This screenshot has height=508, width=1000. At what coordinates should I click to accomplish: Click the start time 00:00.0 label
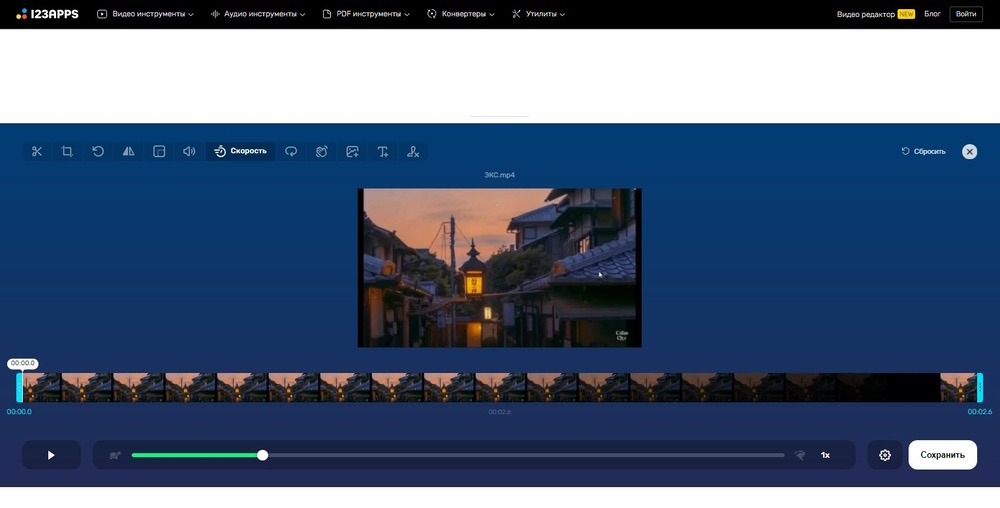[19, 412]
